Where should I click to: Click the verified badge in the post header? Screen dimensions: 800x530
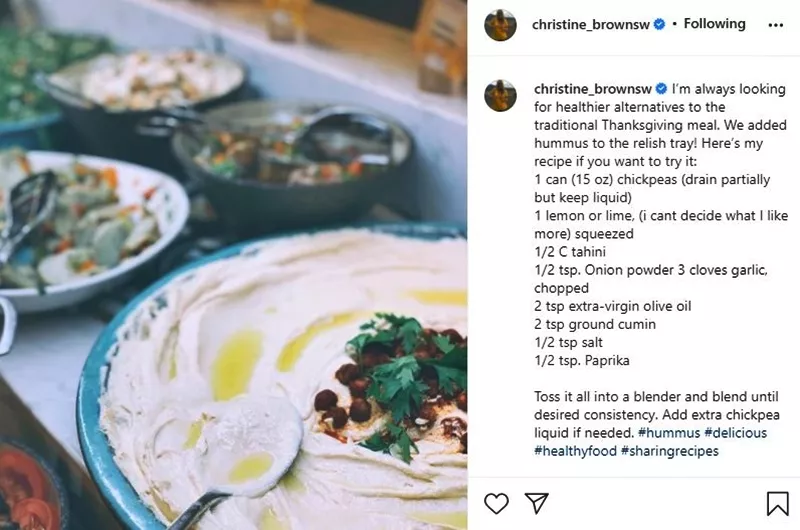660,24
